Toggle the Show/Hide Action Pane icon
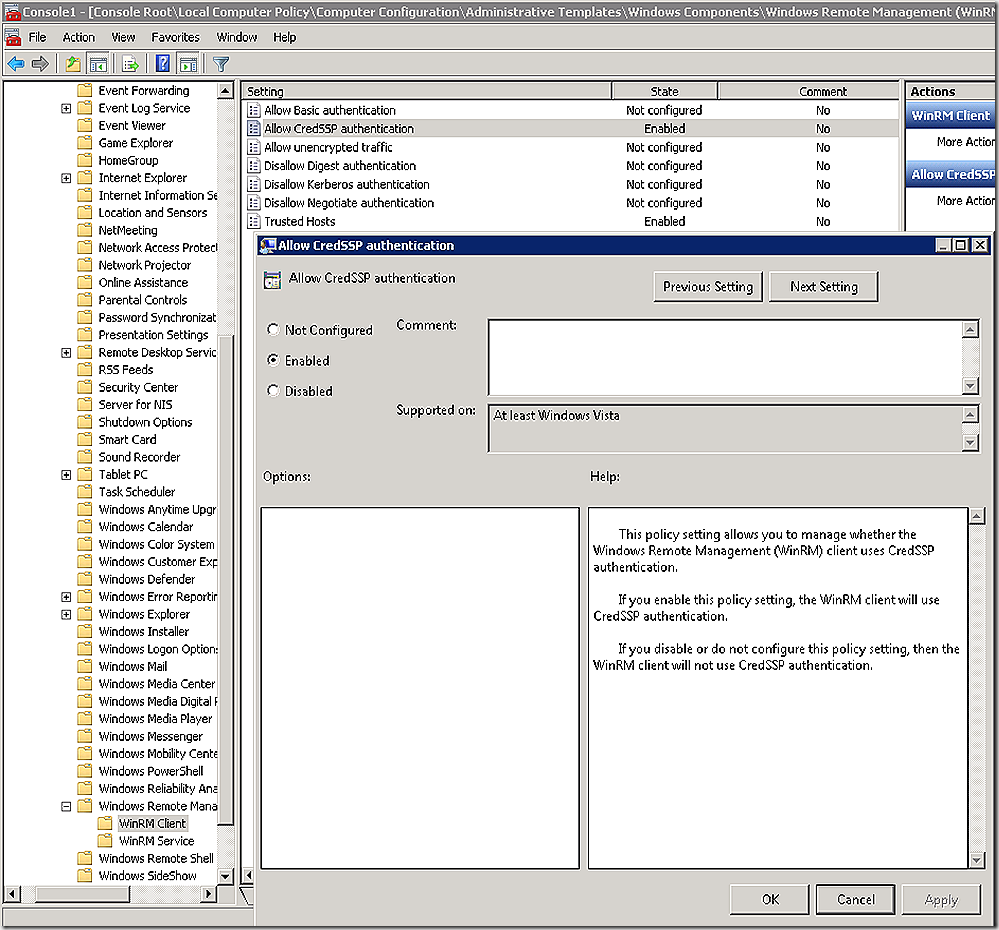999x930 pixels. [x=189, y=64]
